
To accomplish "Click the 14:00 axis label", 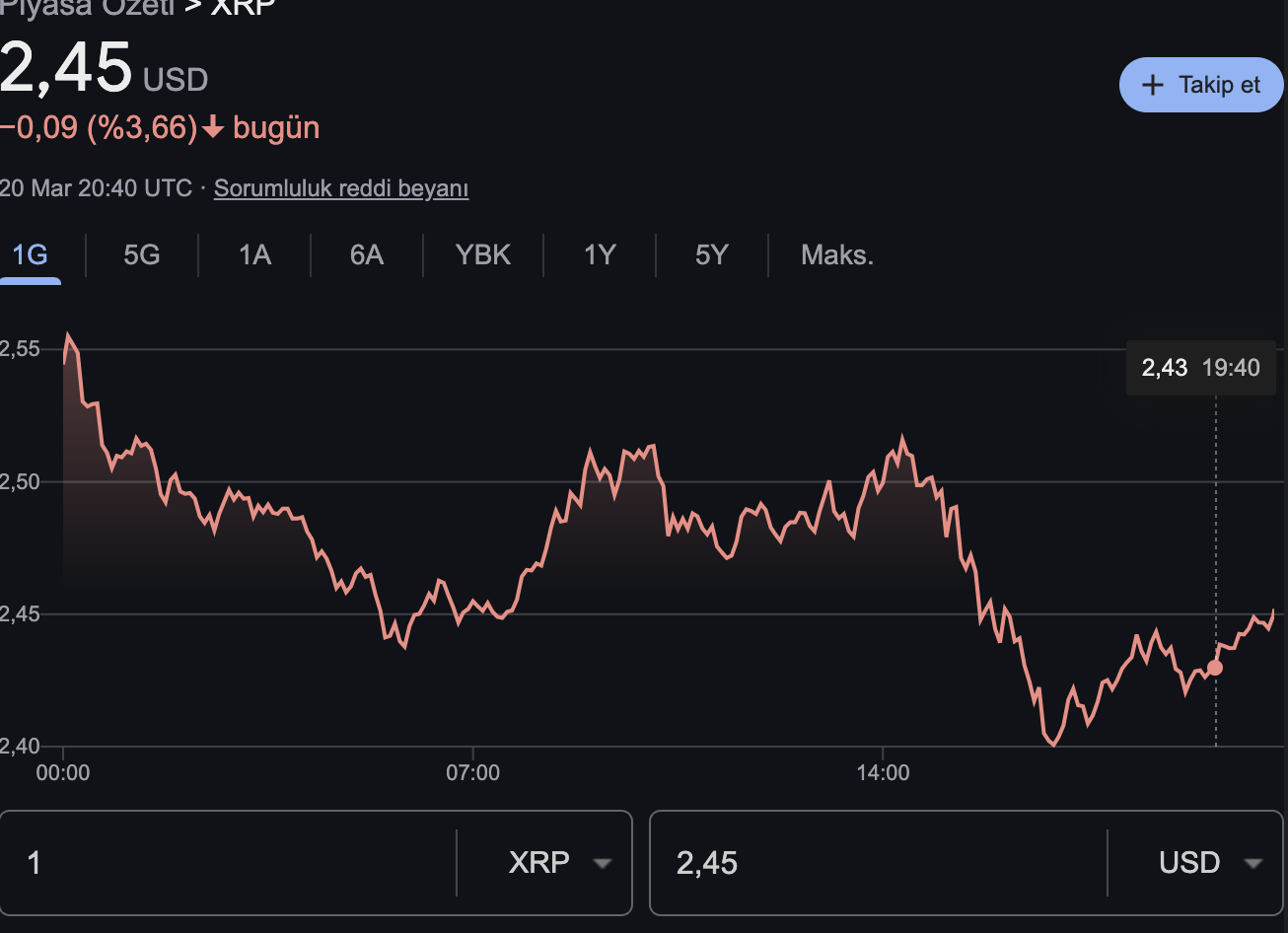I will tap(883, 772).
